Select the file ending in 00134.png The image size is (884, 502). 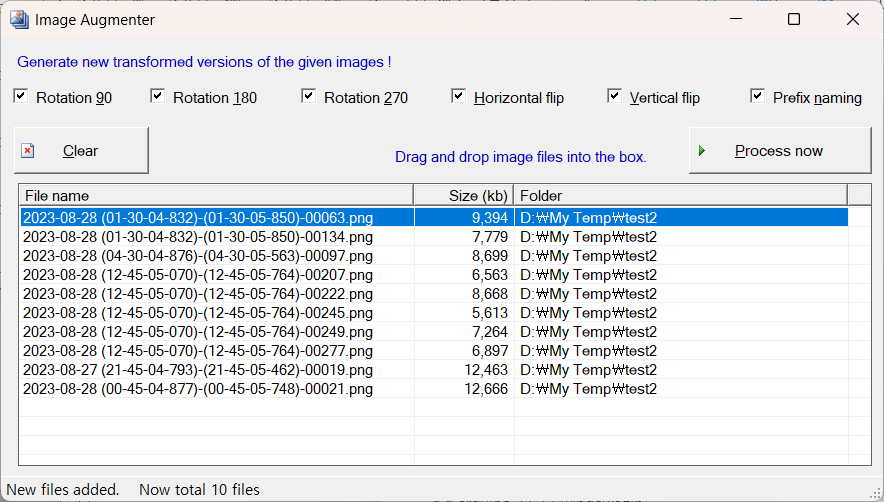[198, 236]
